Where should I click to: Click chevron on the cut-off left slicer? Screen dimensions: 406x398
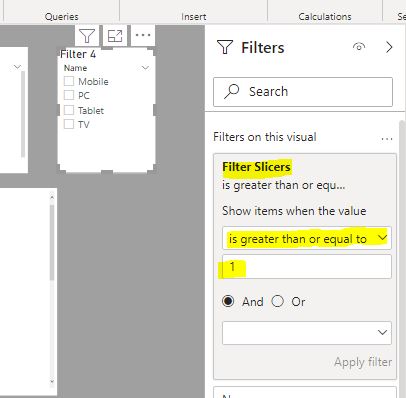pos(17,67)
